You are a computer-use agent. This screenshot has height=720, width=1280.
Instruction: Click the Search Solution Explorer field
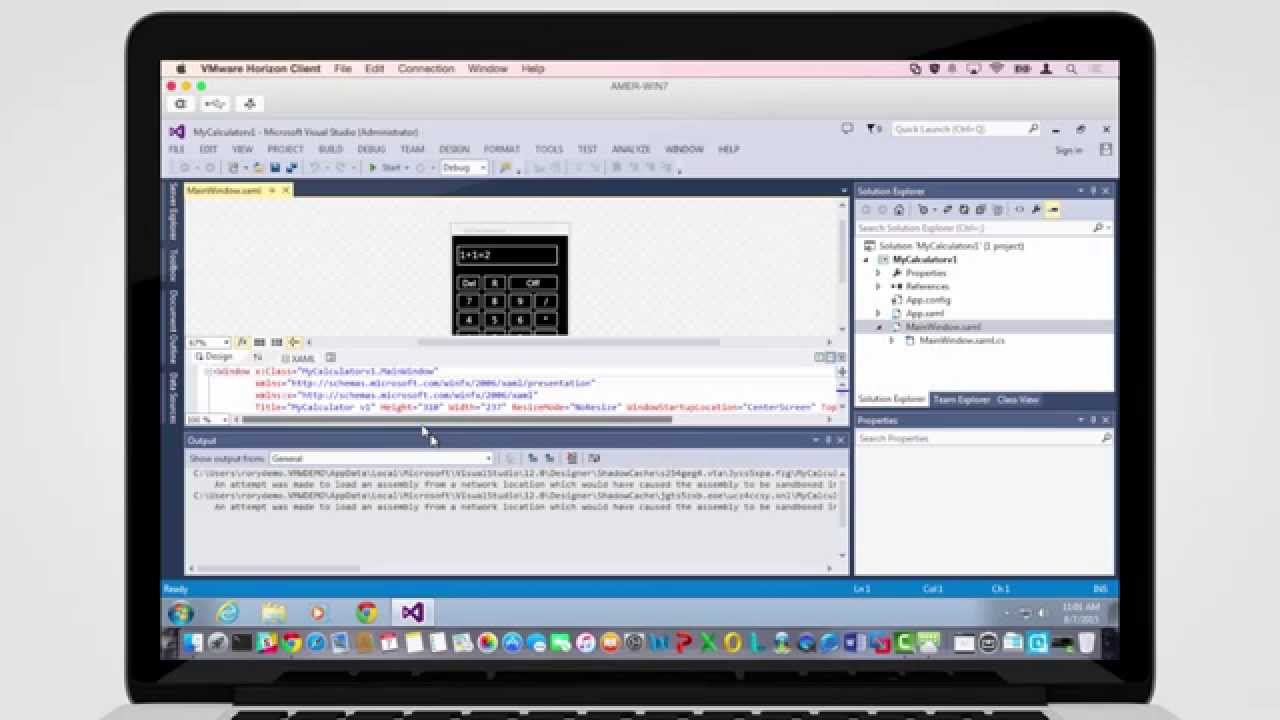pos(984,228)
